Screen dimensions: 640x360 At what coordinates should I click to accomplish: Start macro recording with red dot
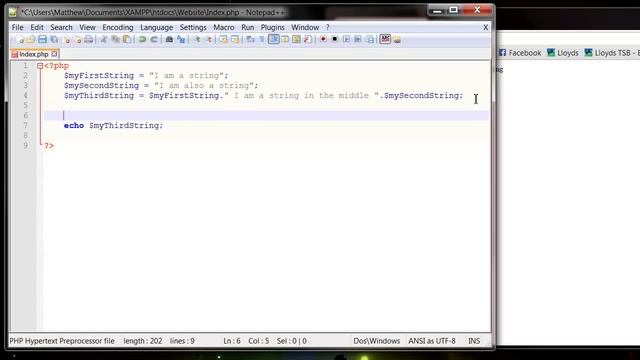323,40
